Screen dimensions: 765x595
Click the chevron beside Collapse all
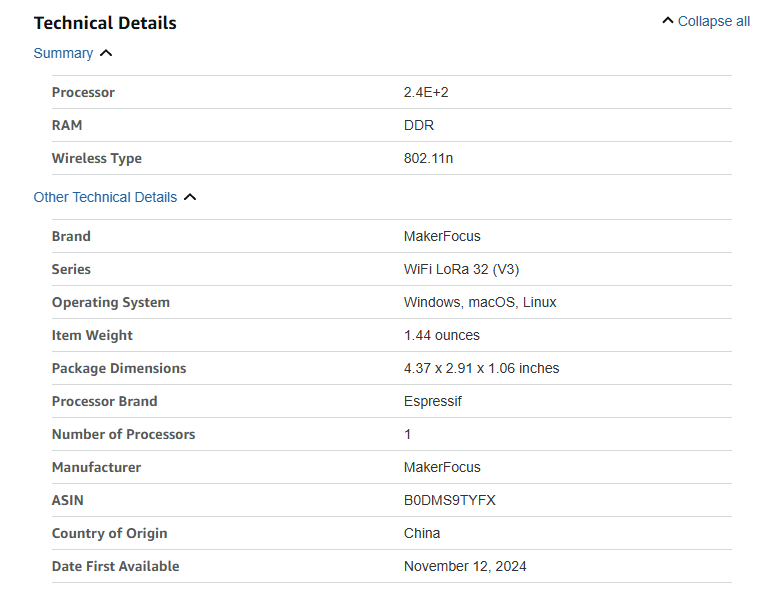pos(667,20)
